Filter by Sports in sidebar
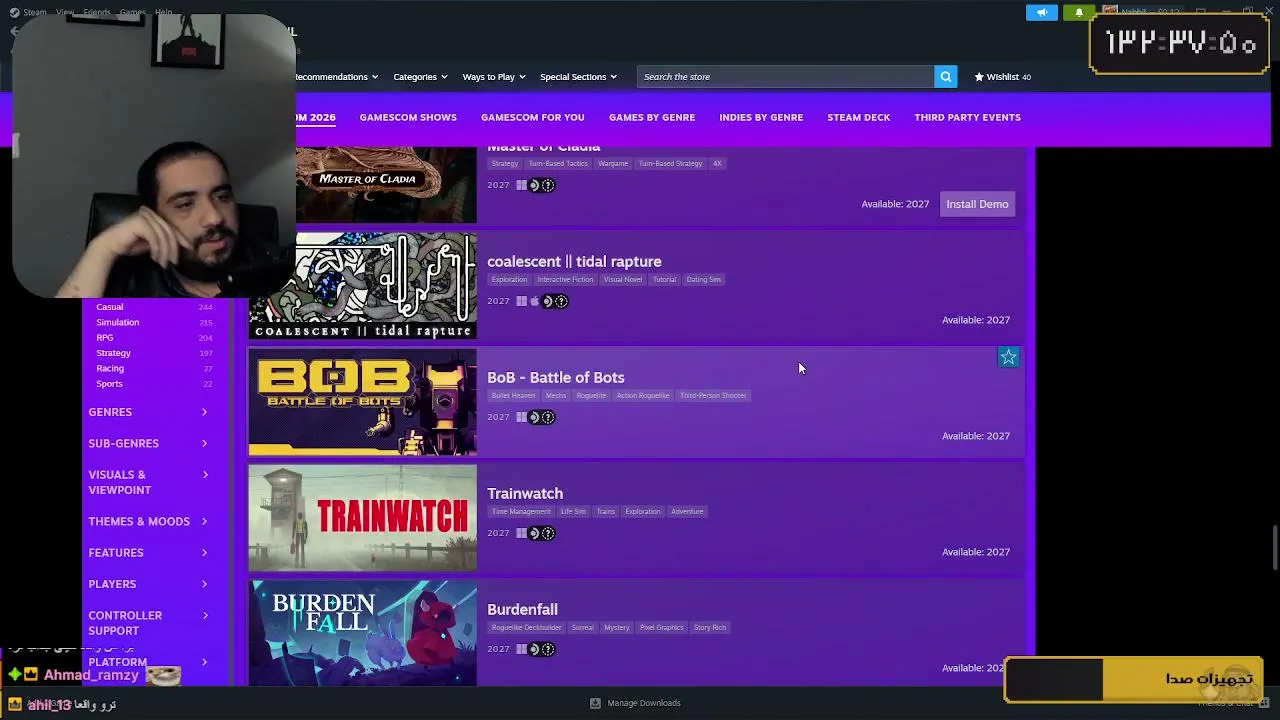1280x720 pixels. point(109,384)
